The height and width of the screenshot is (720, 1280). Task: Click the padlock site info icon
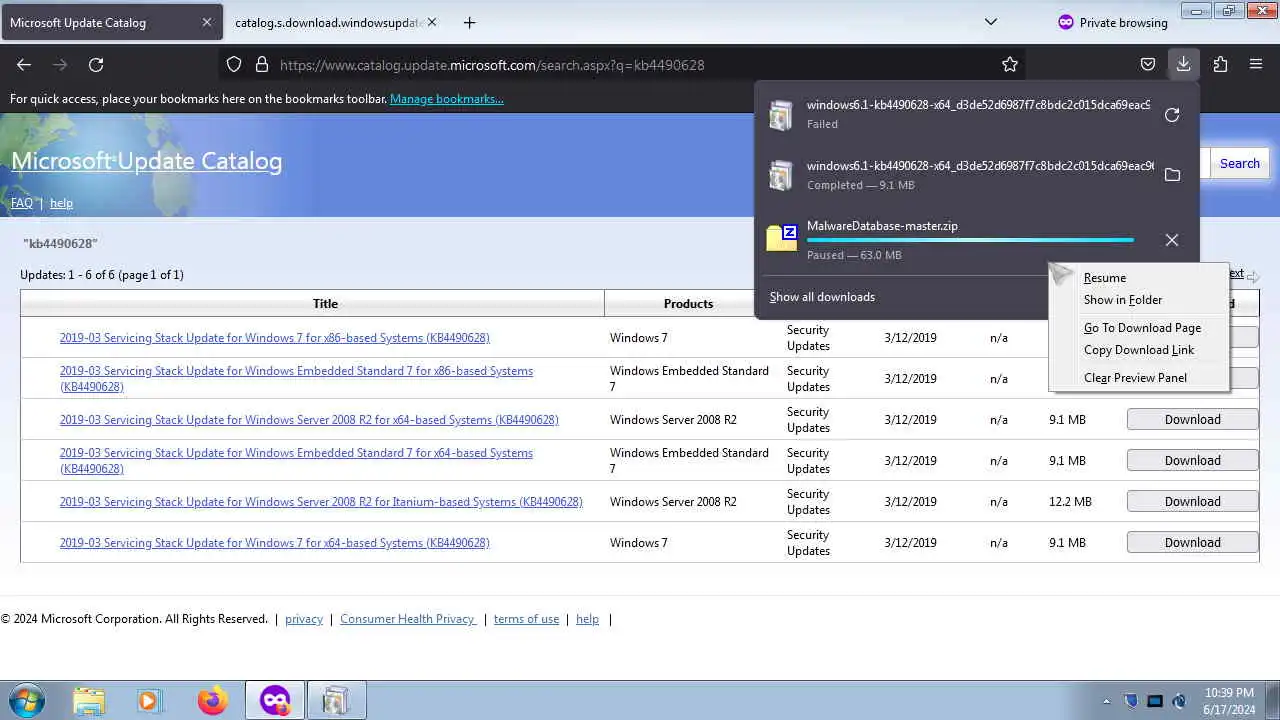pos(262,64)
